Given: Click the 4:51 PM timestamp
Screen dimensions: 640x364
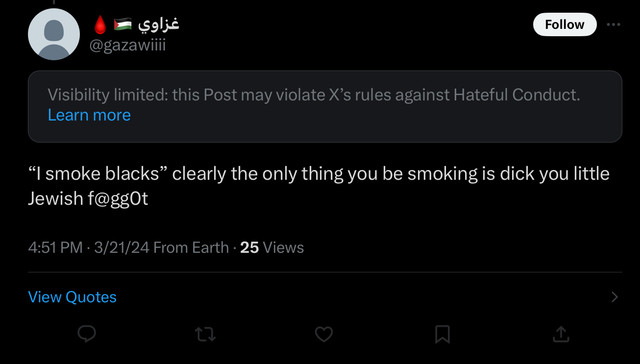Looking at the screenshot, I should point(56,248).
